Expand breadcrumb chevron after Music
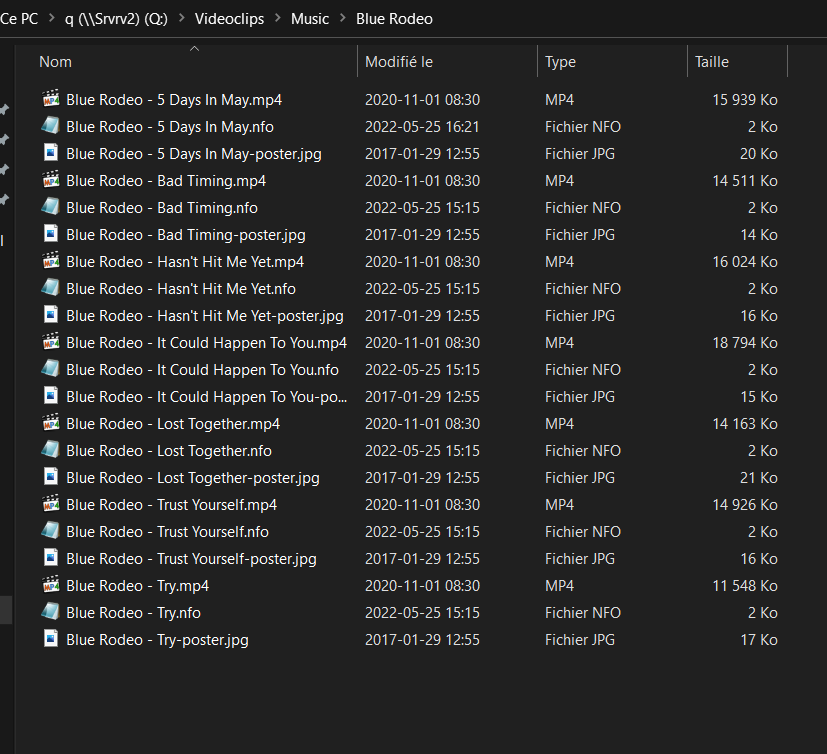 (343, 19)
